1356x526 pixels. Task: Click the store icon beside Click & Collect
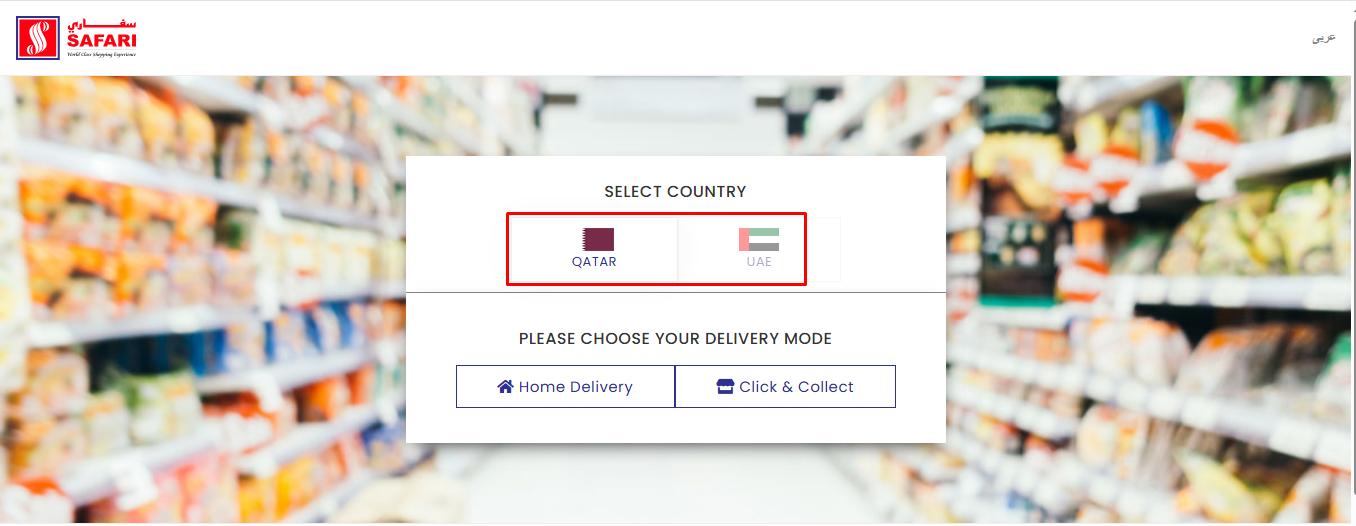(726, 386)
